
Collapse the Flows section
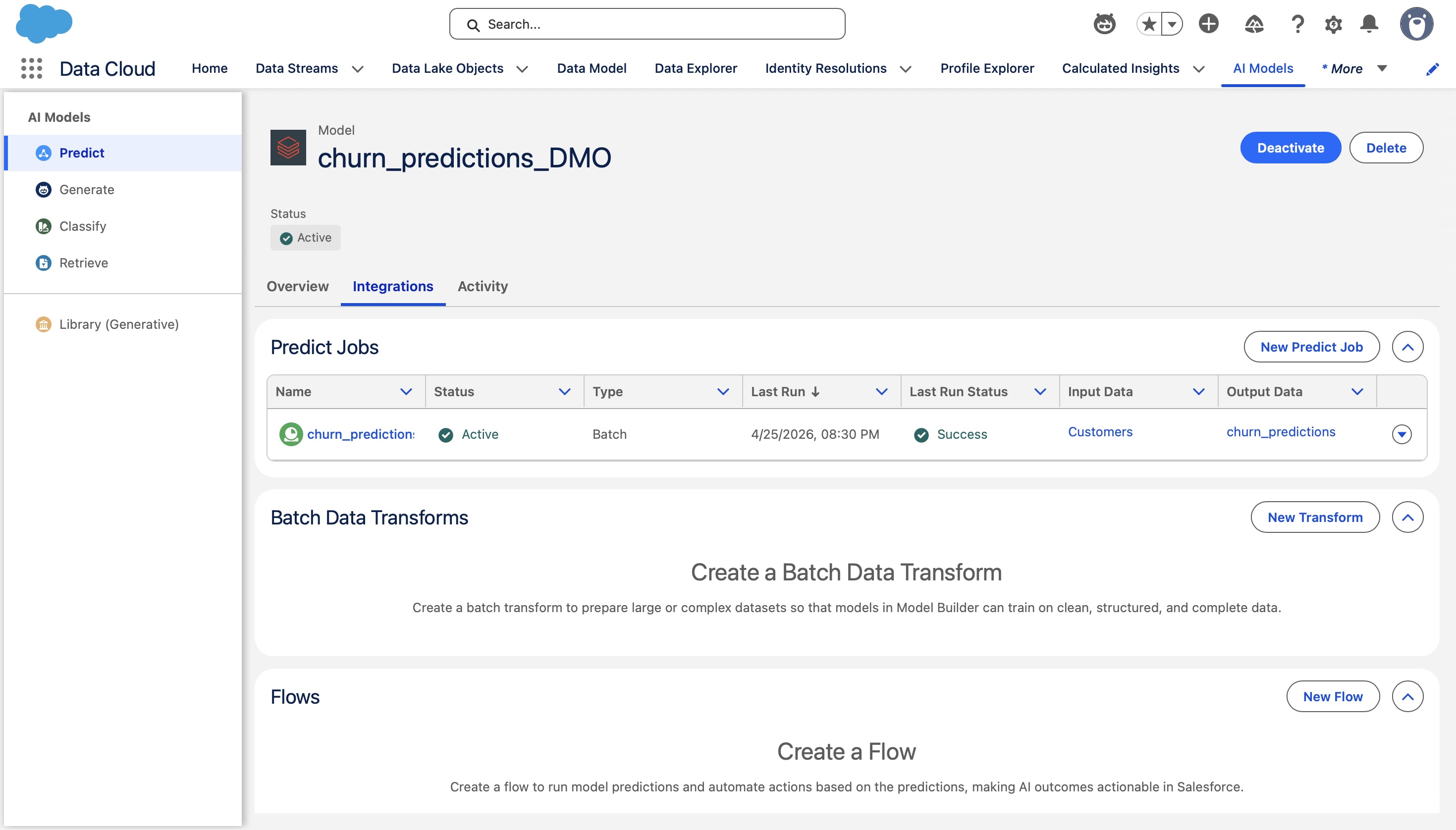1407,697
